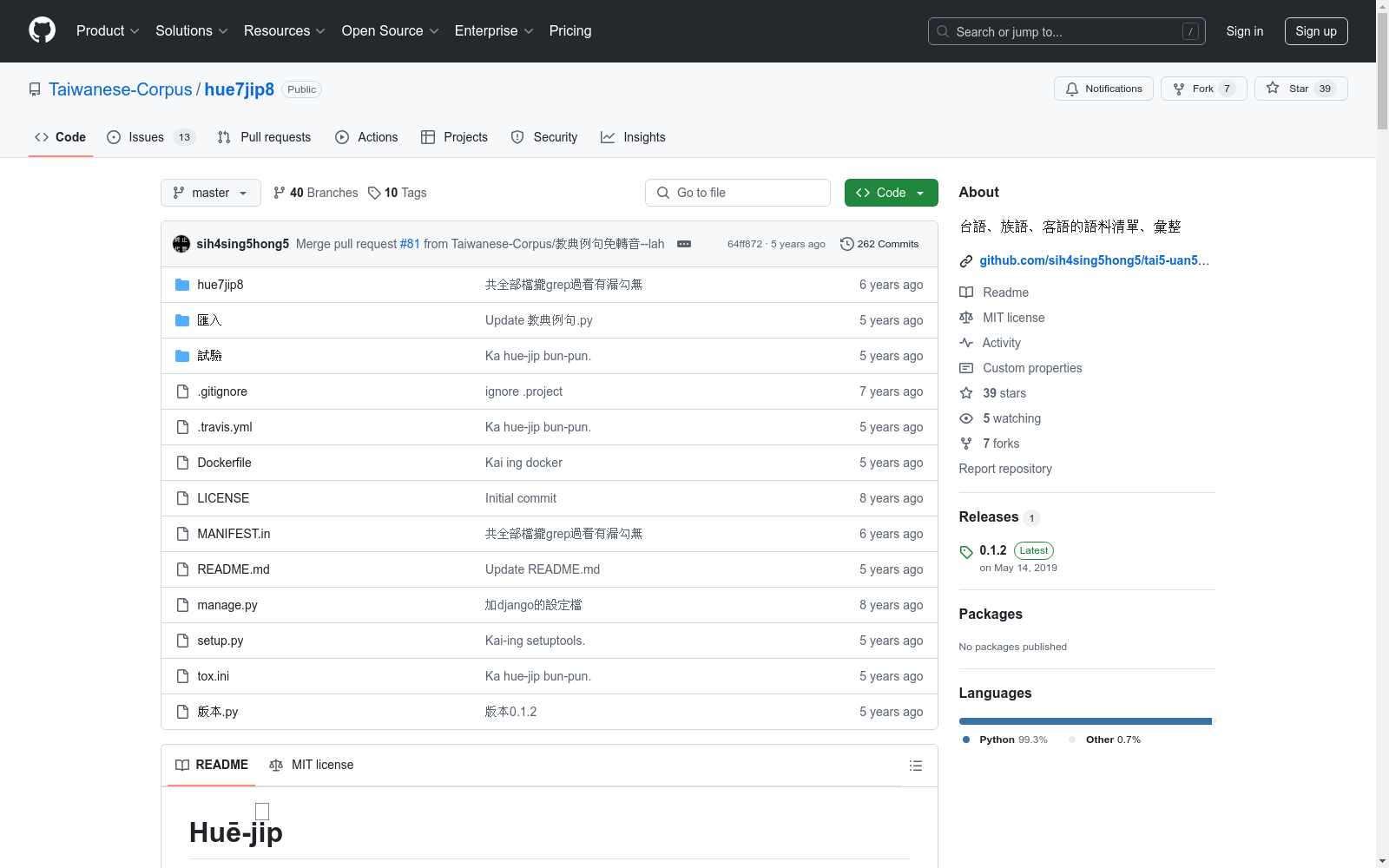Viewport: 1389px width, 868px height.
Task: Click the repository icon before Taiwanese-Corpus
Action: (35, 89)
